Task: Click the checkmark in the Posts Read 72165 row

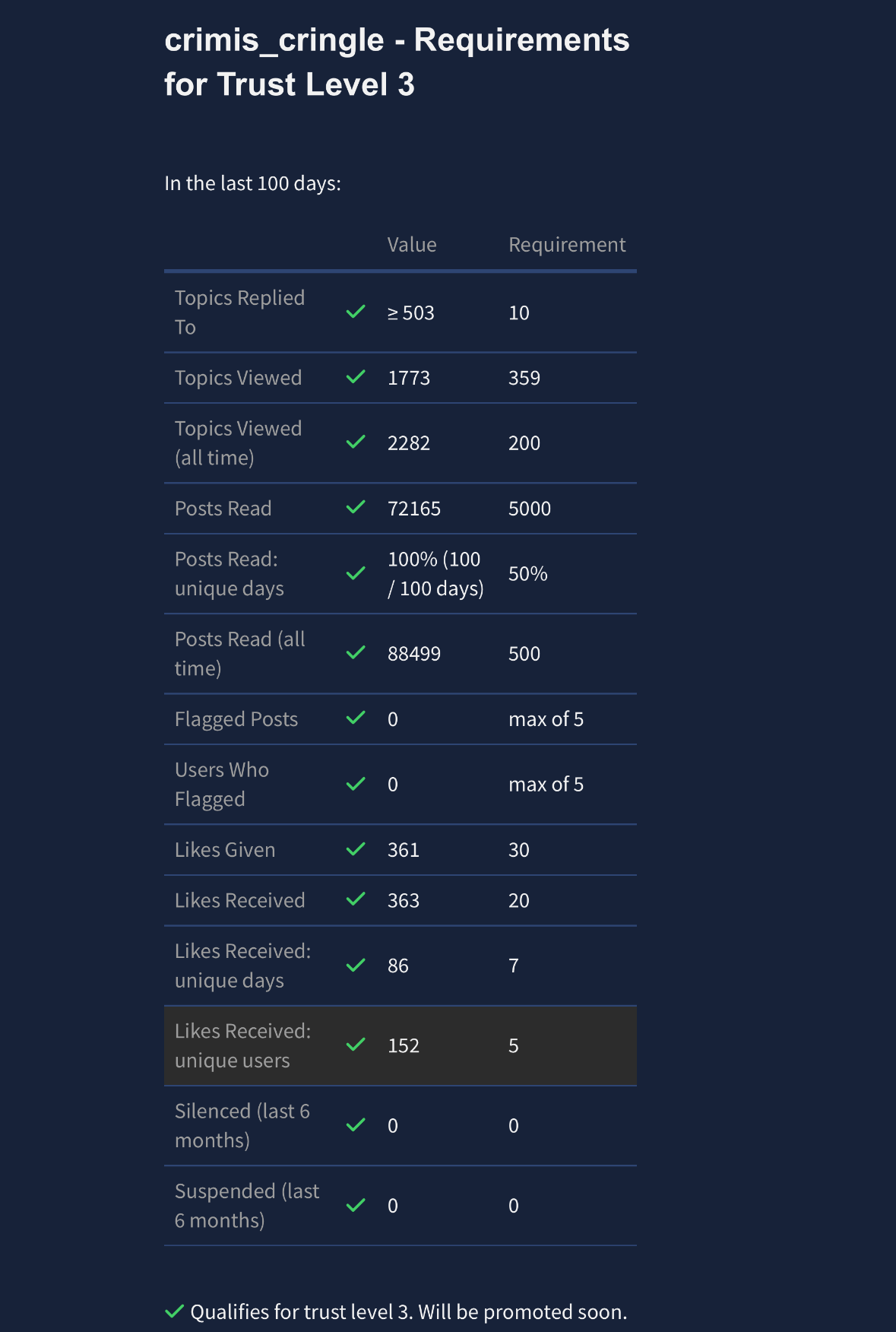Action: [356, 507]
